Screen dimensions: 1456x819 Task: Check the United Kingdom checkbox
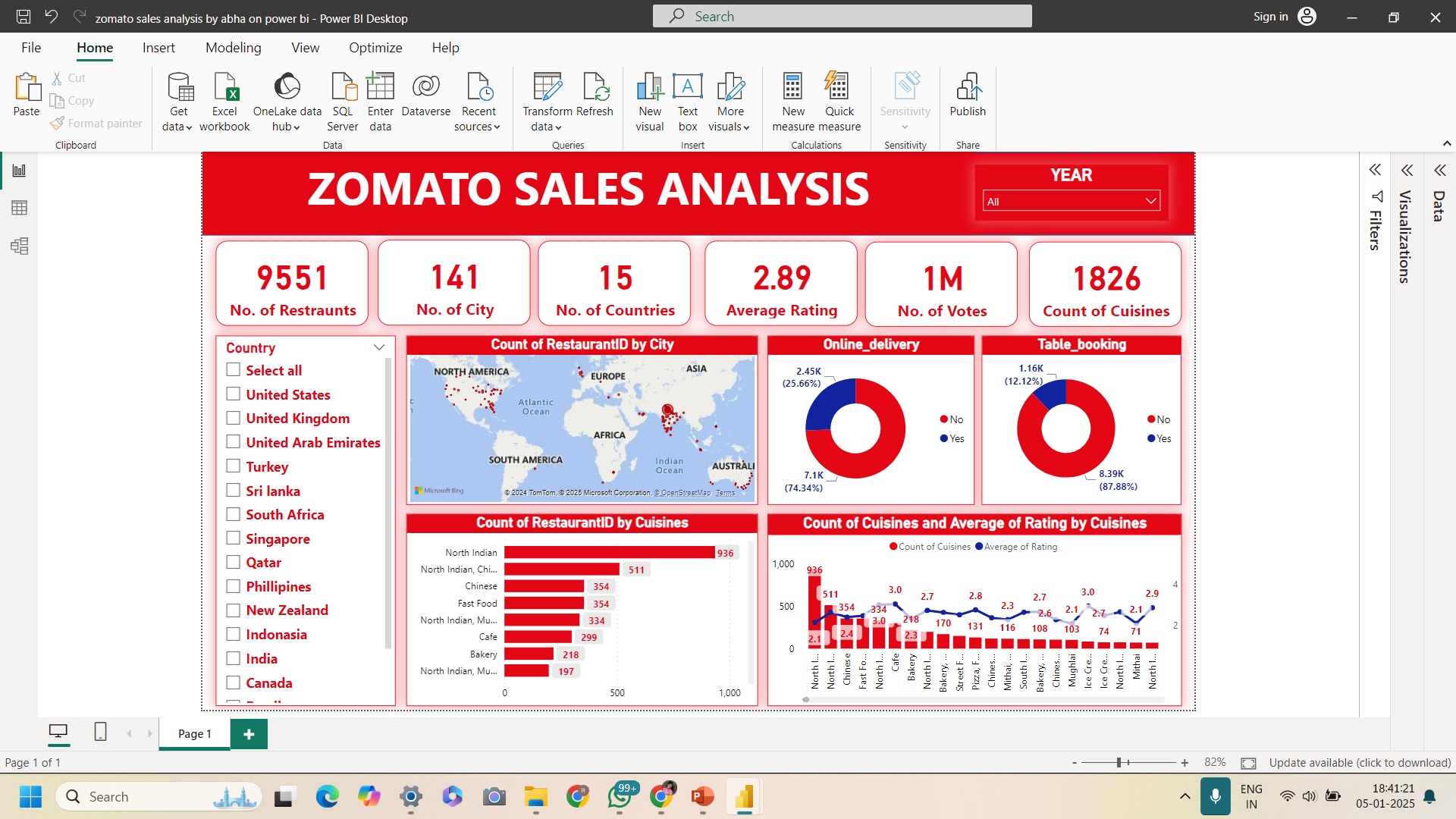234,418
